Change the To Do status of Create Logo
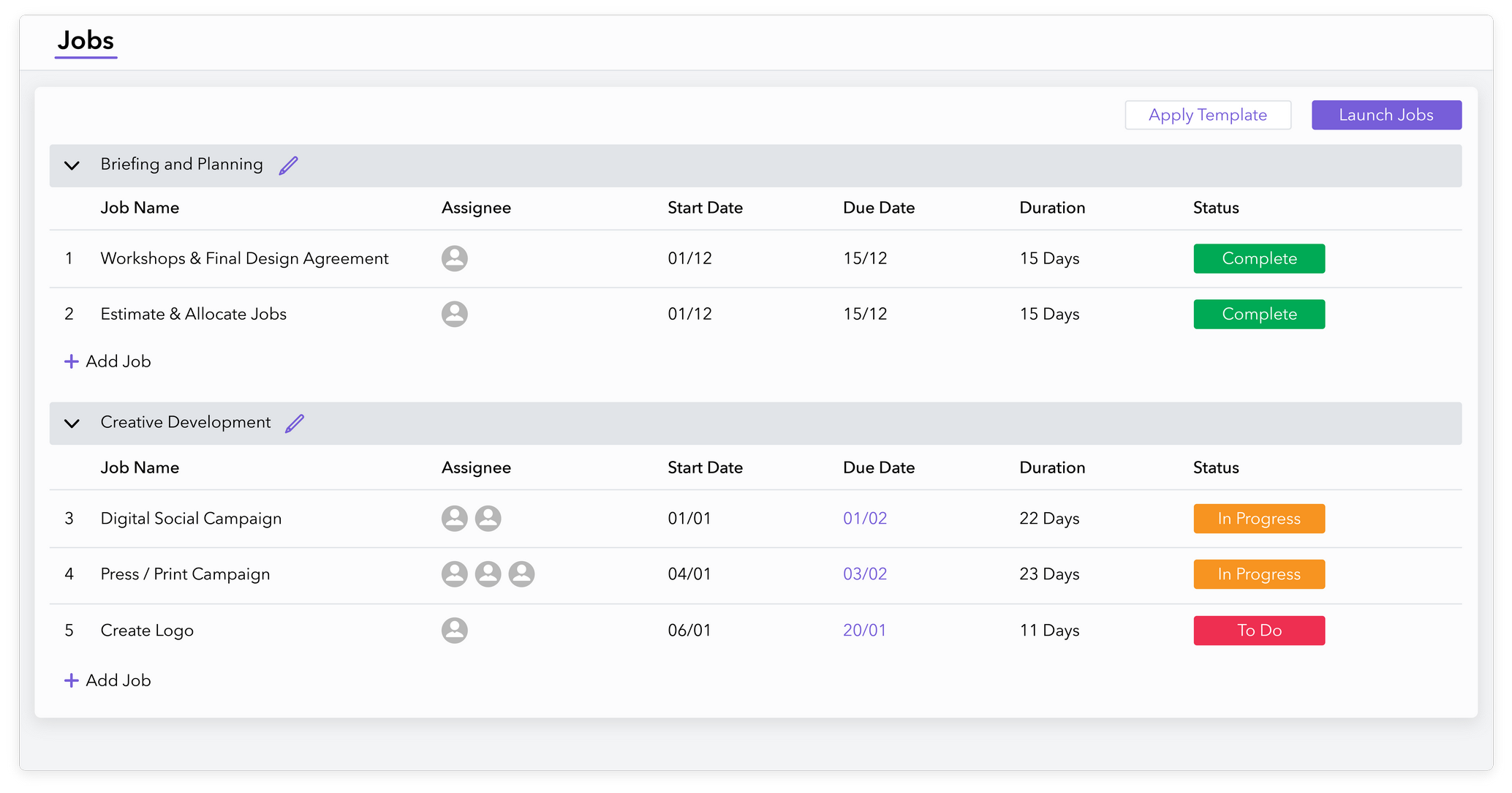1512x793 pixels. 1259,630
